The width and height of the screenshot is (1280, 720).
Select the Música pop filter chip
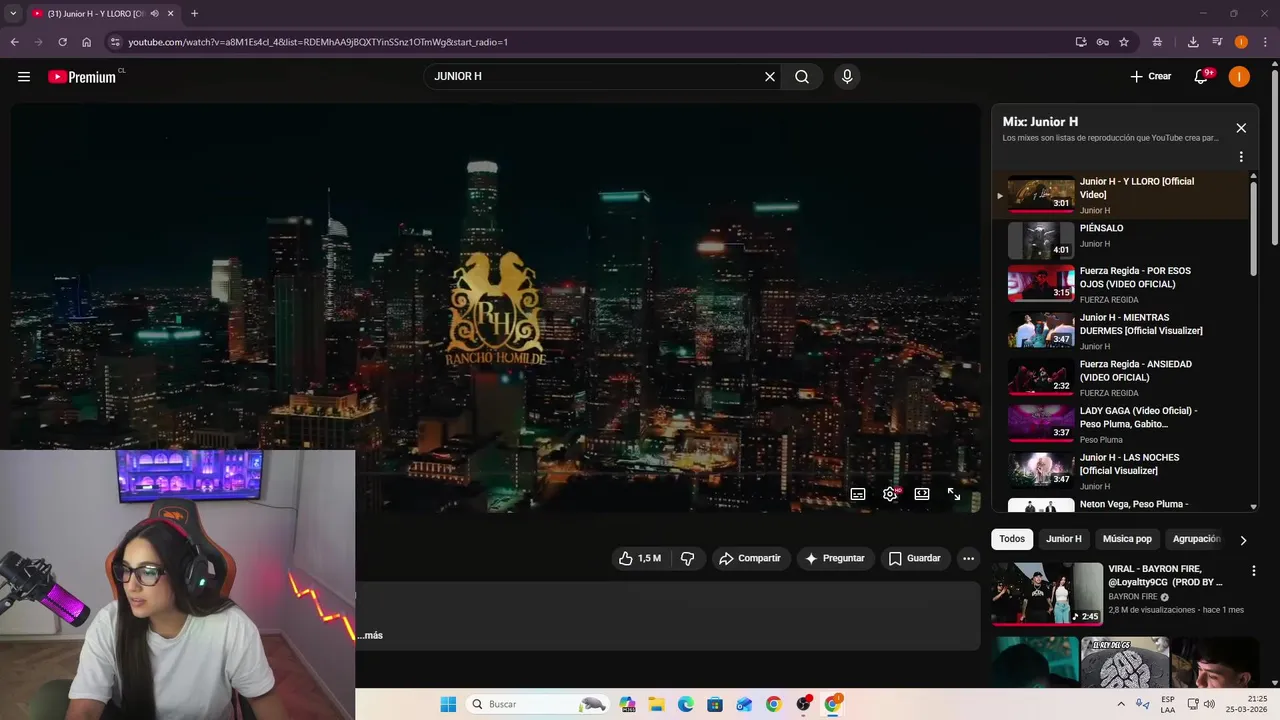[1127, 539]
